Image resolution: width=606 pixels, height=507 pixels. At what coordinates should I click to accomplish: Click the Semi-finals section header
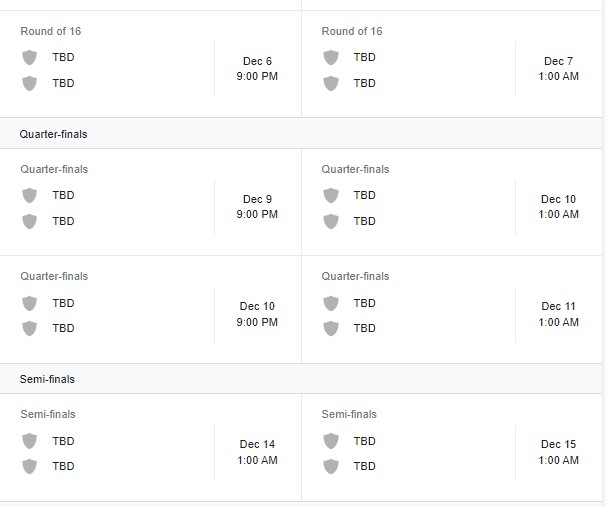(x=47, y=379)
